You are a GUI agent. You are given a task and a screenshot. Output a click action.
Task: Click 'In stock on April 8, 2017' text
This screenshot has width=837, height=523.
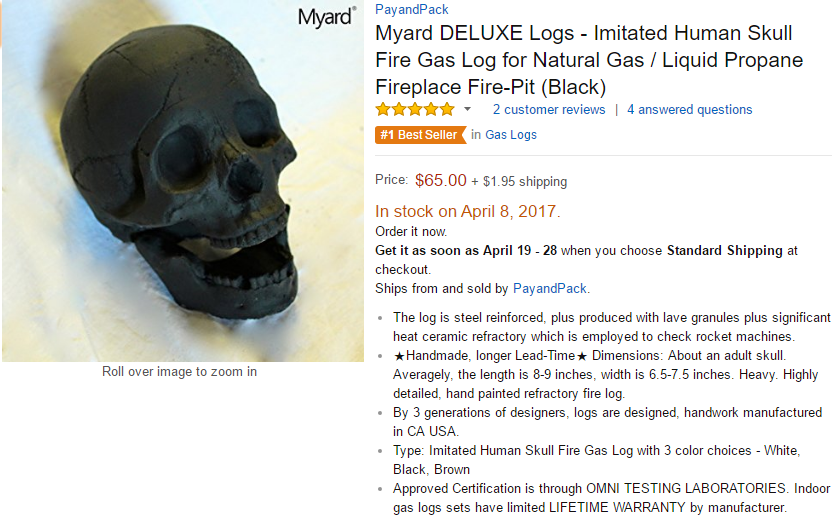pos(468,211)
